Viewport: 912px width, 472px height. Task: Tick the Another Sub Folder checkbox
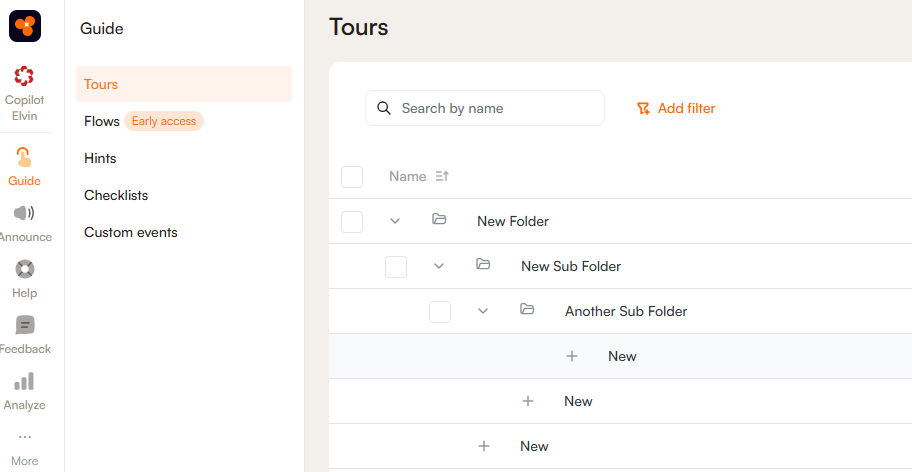440,312
